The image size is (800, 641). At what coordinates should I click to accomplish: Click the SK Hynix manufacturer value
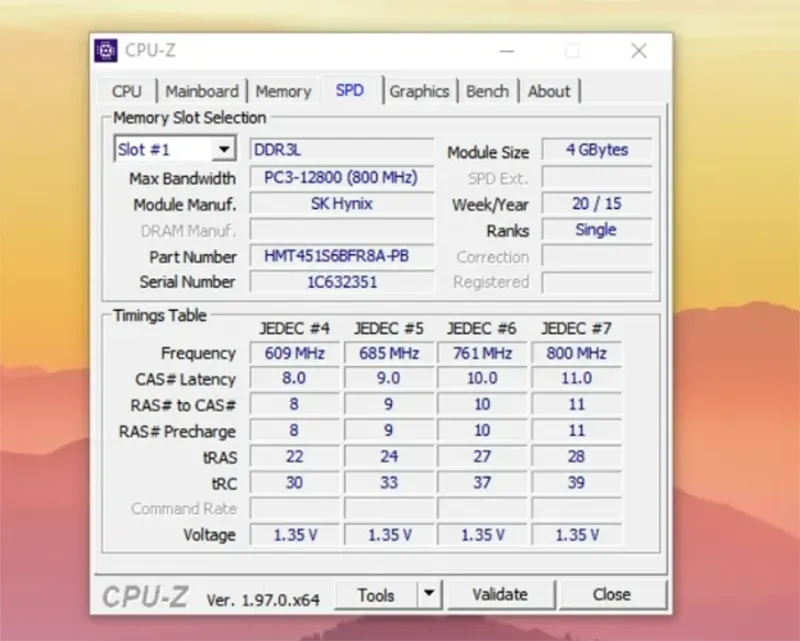tap(342, 204)
